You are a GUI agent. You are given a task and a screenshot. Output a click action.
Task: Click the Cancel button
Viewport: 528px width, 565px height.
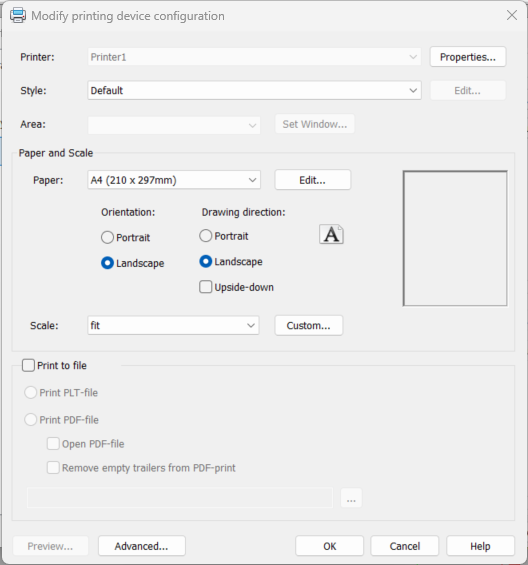[405, 546]
